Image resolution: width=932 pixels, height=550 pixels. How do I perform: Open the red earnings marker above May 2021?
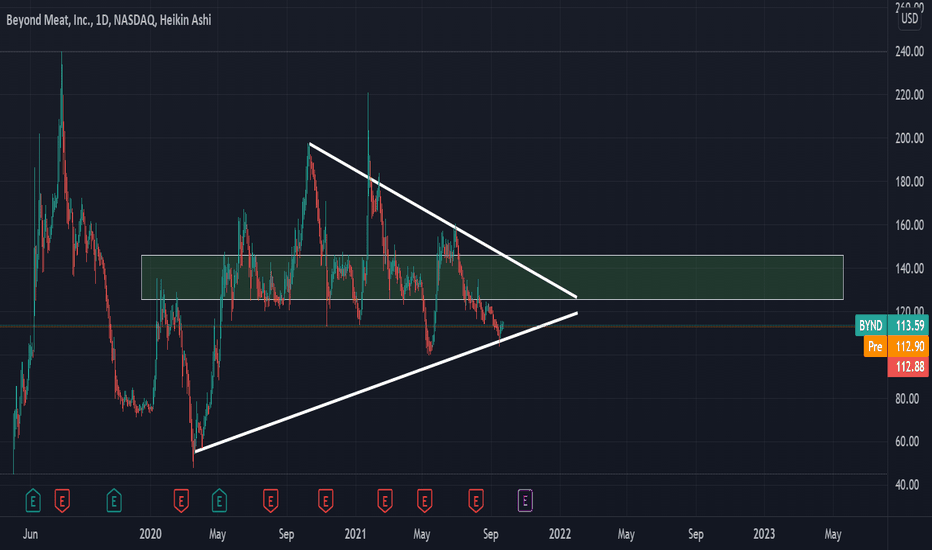(x=424, y=501)
